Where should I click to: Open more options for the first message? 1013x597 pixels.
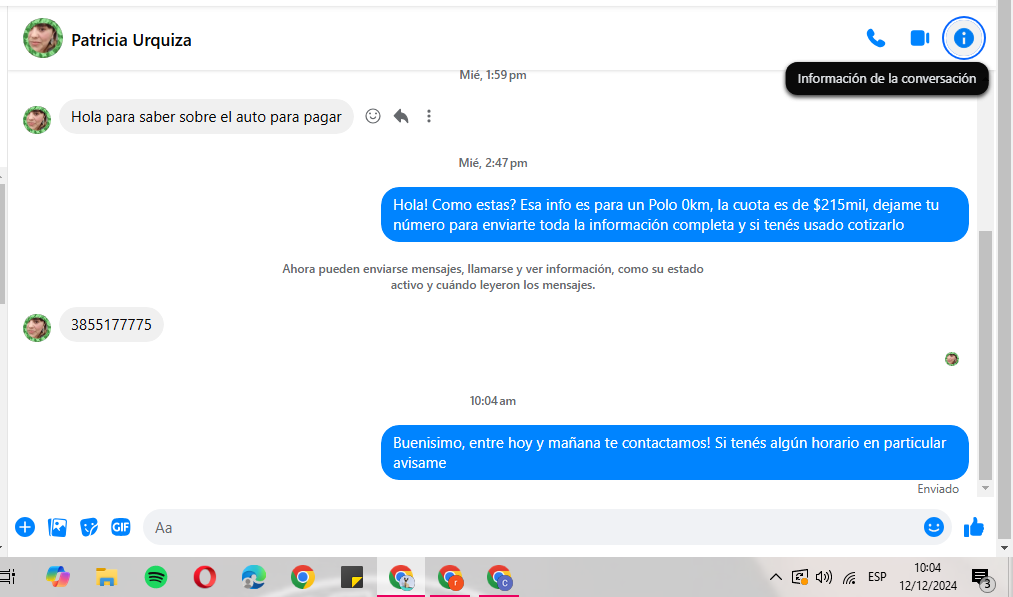pos(429,116)
